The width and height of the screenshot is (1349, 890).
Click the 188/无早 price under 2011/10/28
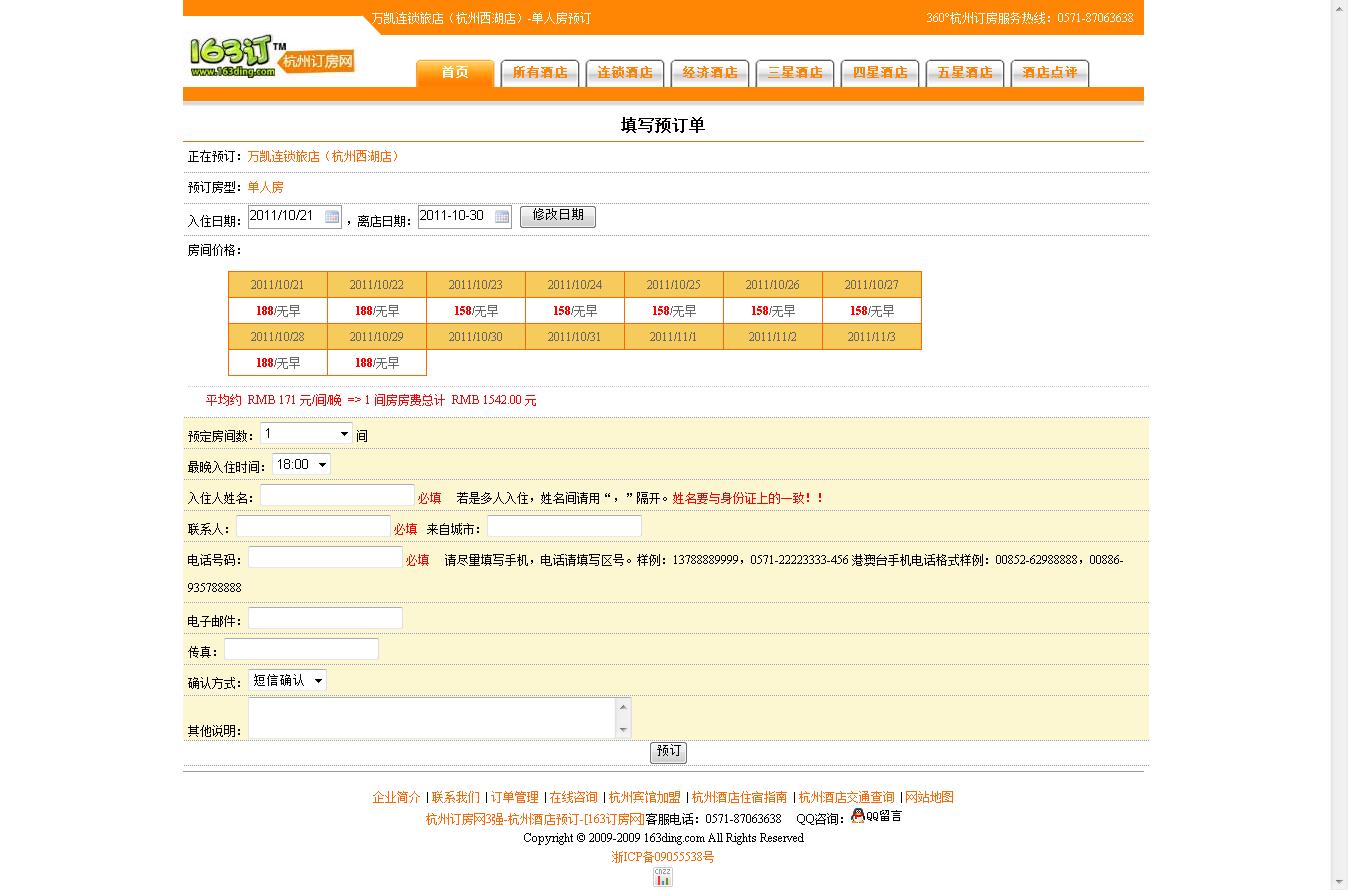tap(277, 363)
